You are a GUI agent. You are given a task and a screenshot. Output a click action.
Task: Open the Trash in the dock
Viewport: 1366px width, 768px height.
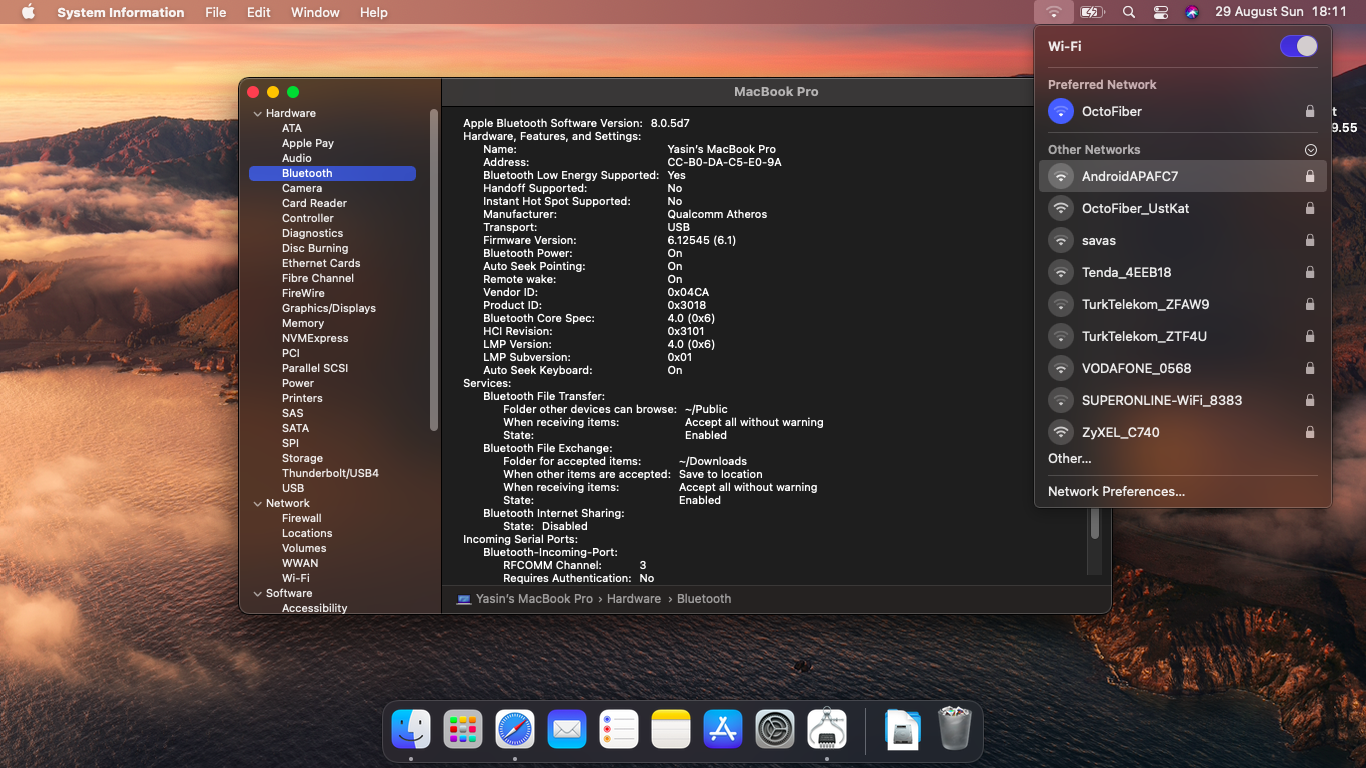point(955,730)
